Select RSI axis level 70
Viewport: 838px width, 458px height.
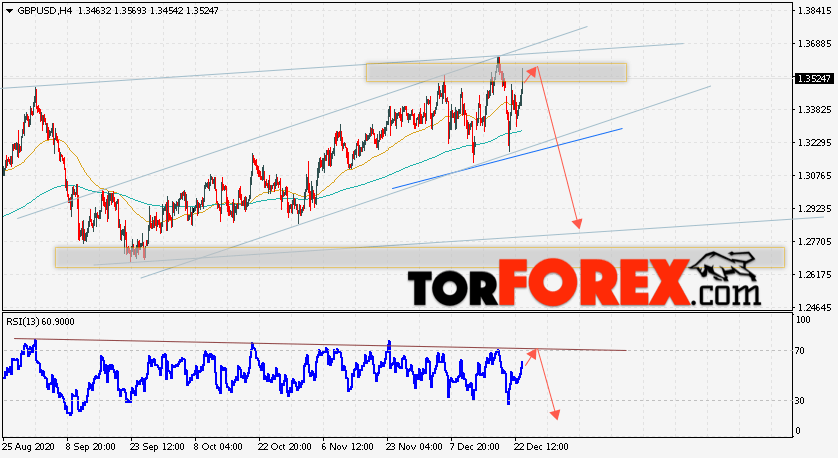800,351
